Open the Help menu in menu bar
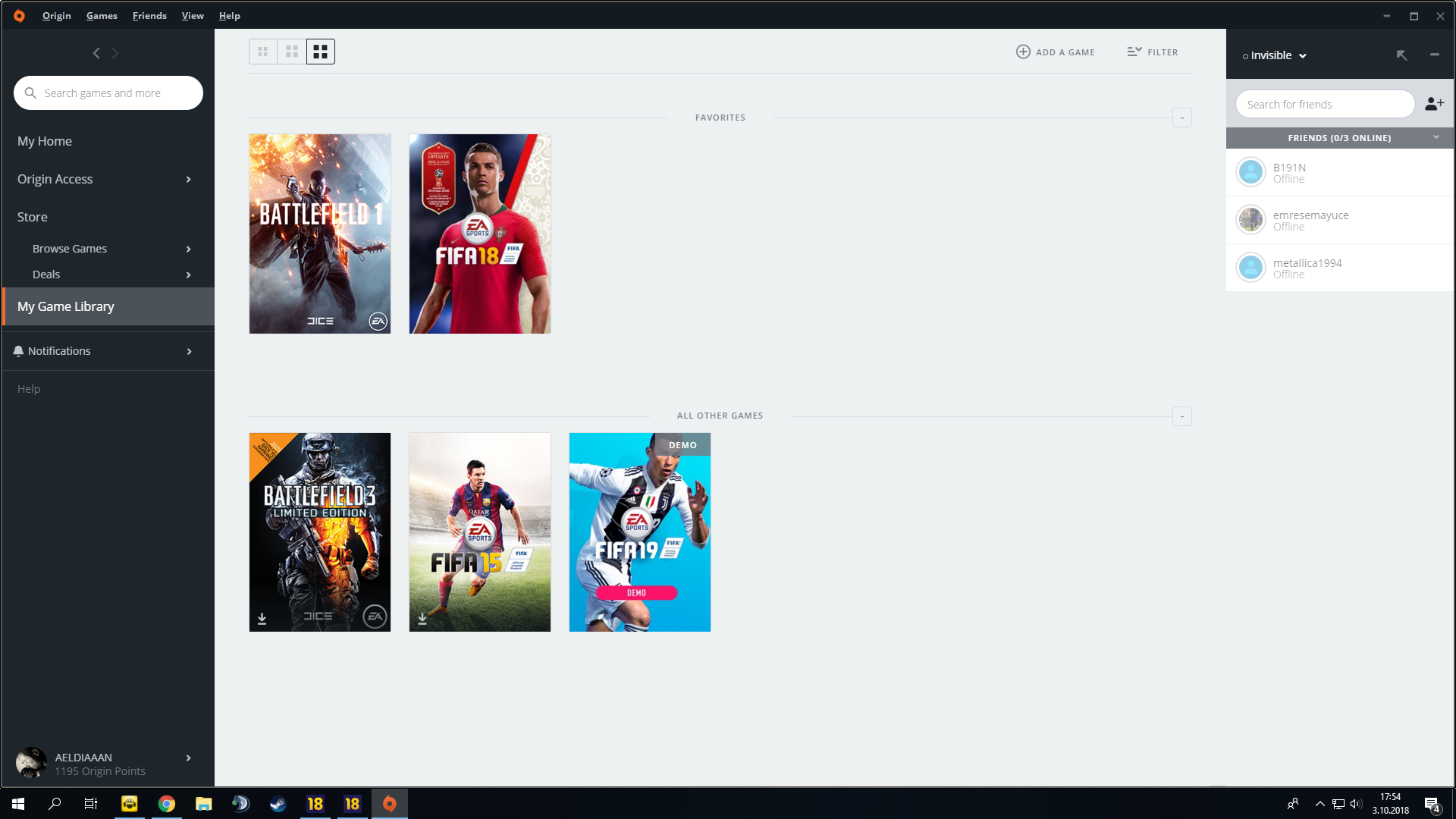Viewport: 1456px width, 819px height. tap(230, 16)
